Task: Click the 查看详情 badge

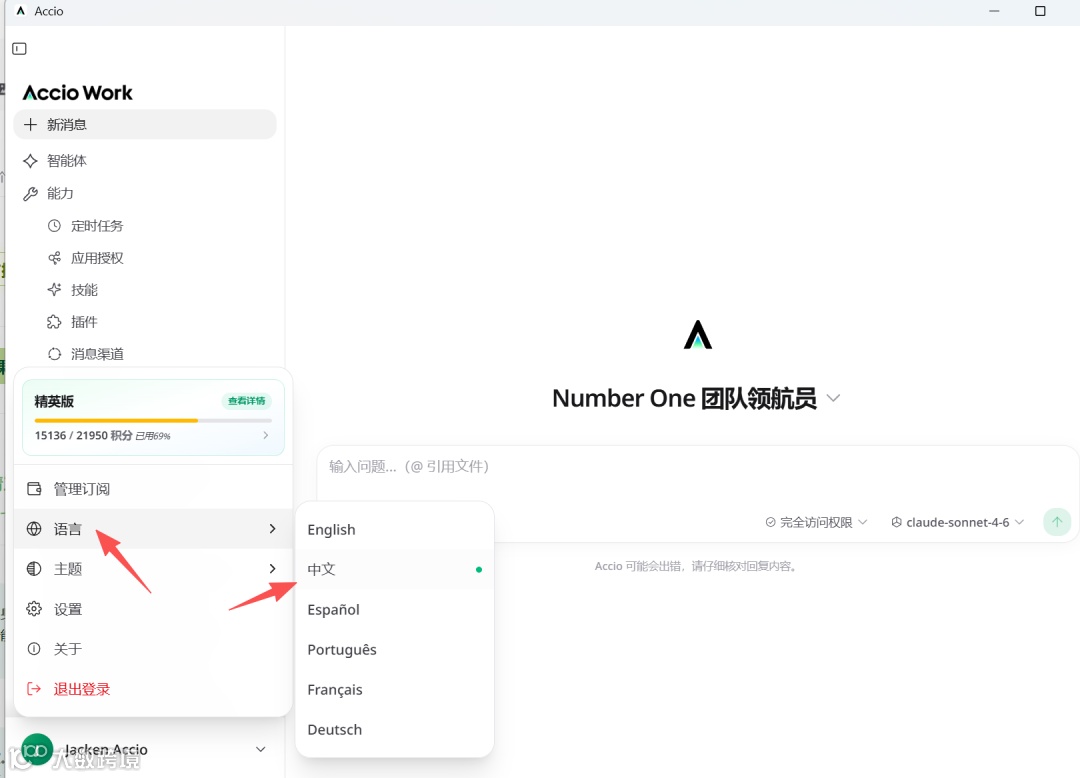Action: (x=246, y=401)
